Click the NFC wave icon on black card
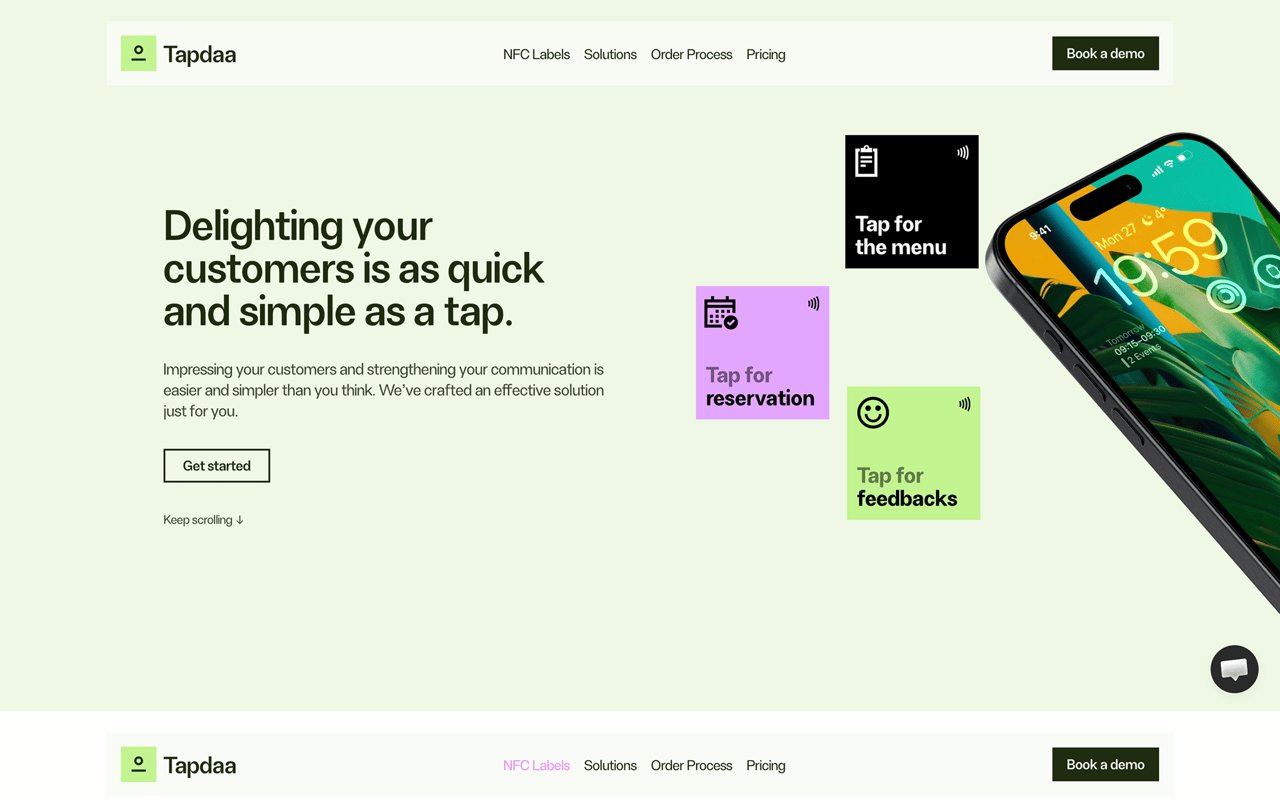Screen dimensions: 1280x800 pyautogui.click(x=963, y=153)
